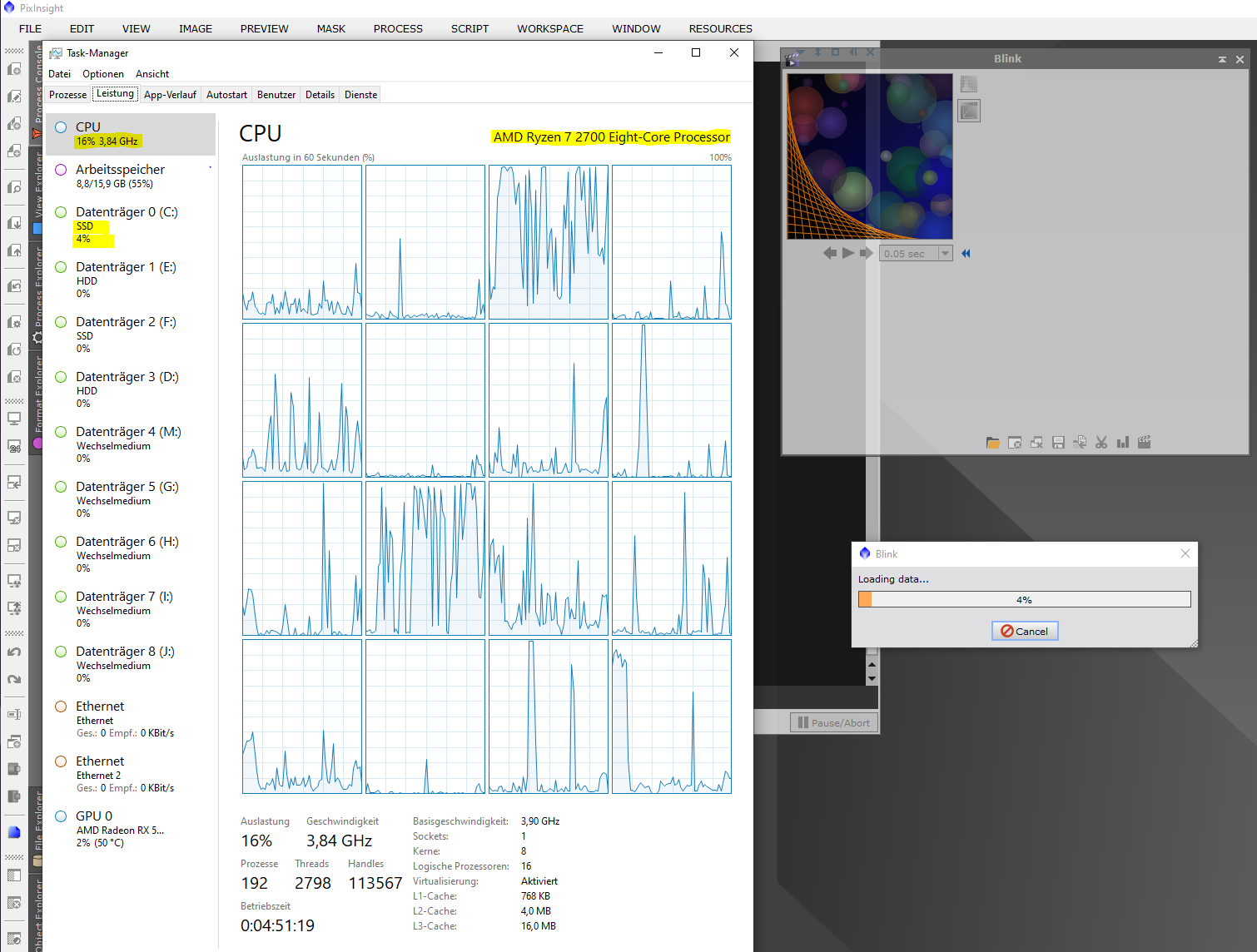The width and height of the screenshot is (1257, 952).
Task: Click close all images icon in Blink
Action: coord(1036,443)
